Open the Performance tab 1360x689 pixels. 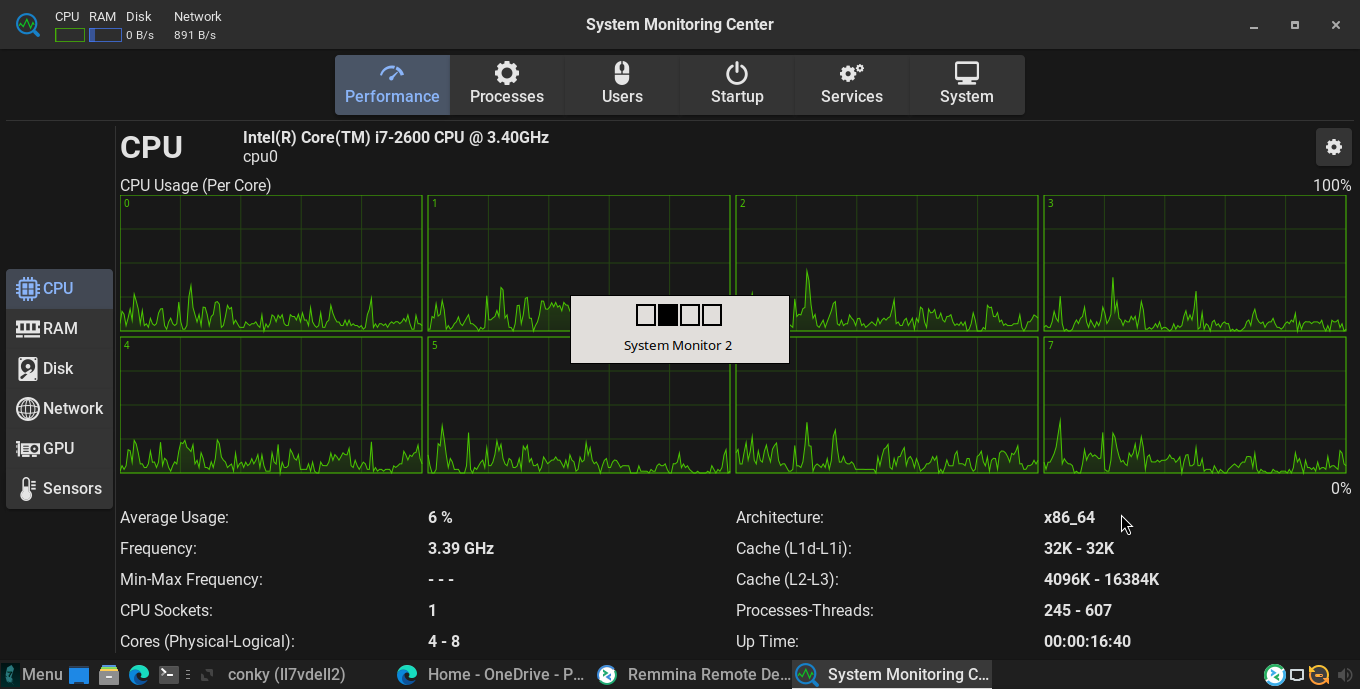pyautogui.click(x=392, y=85)
